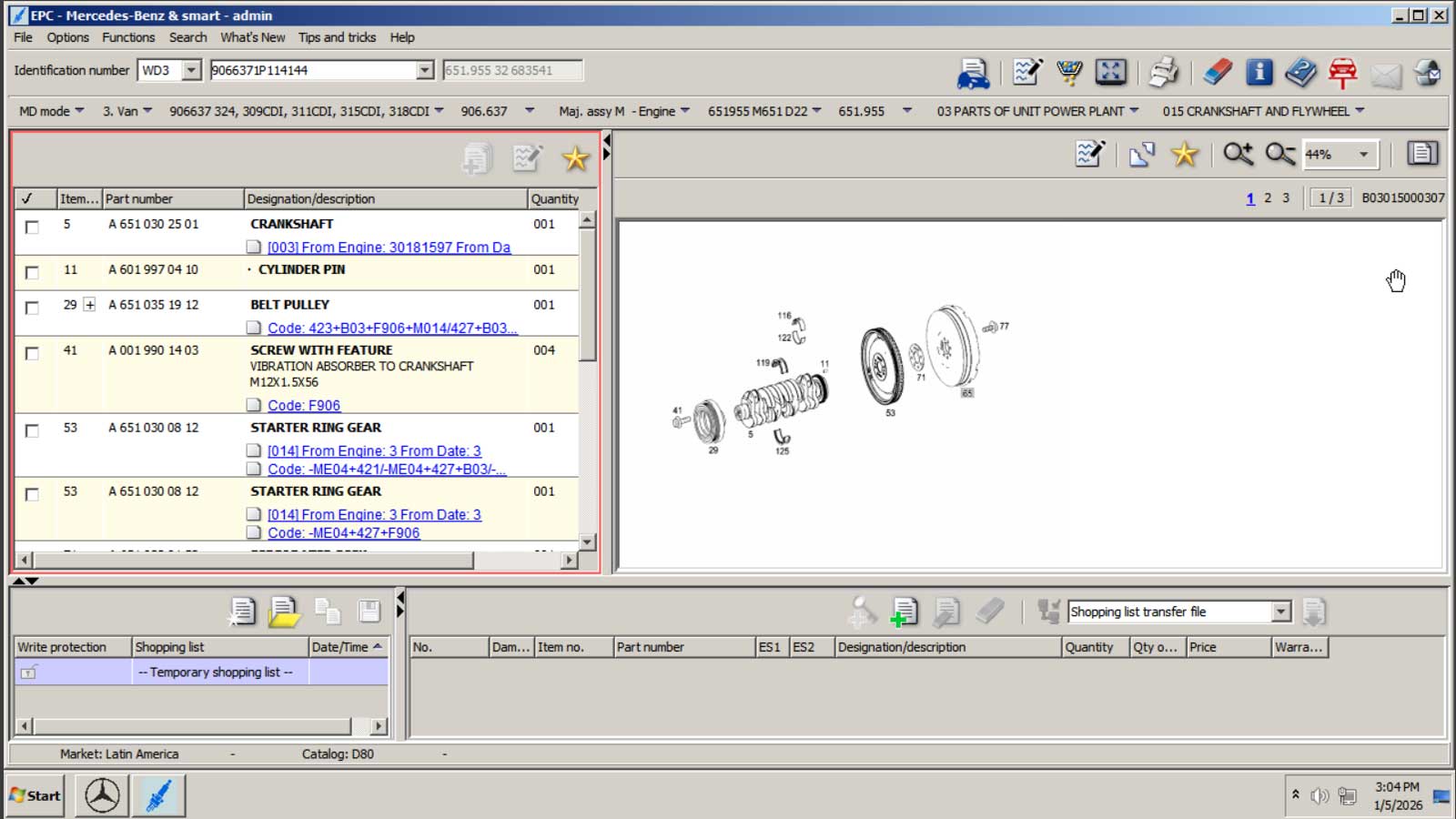Go to diagram page 2

tap(1268, 197)
